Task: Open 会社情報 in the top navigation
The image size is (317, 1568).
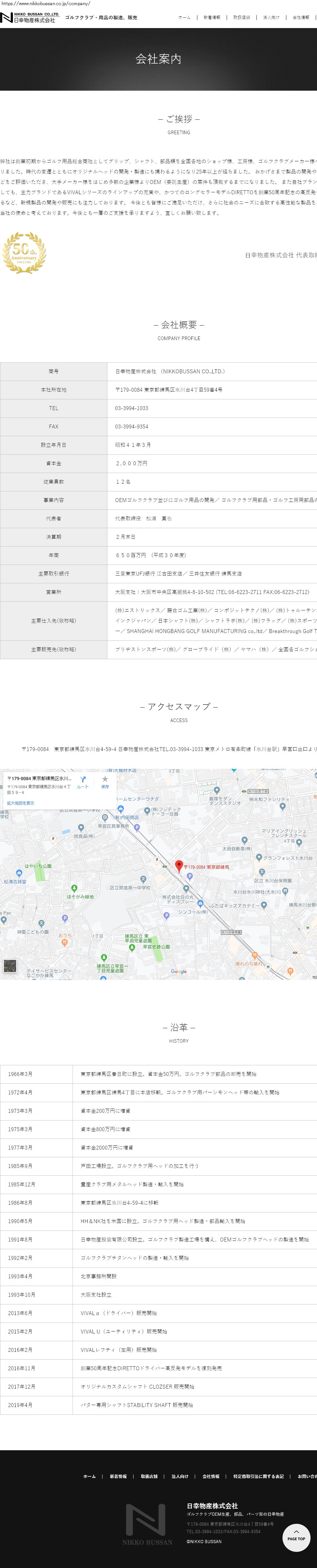Action: [x=301, y=18]
